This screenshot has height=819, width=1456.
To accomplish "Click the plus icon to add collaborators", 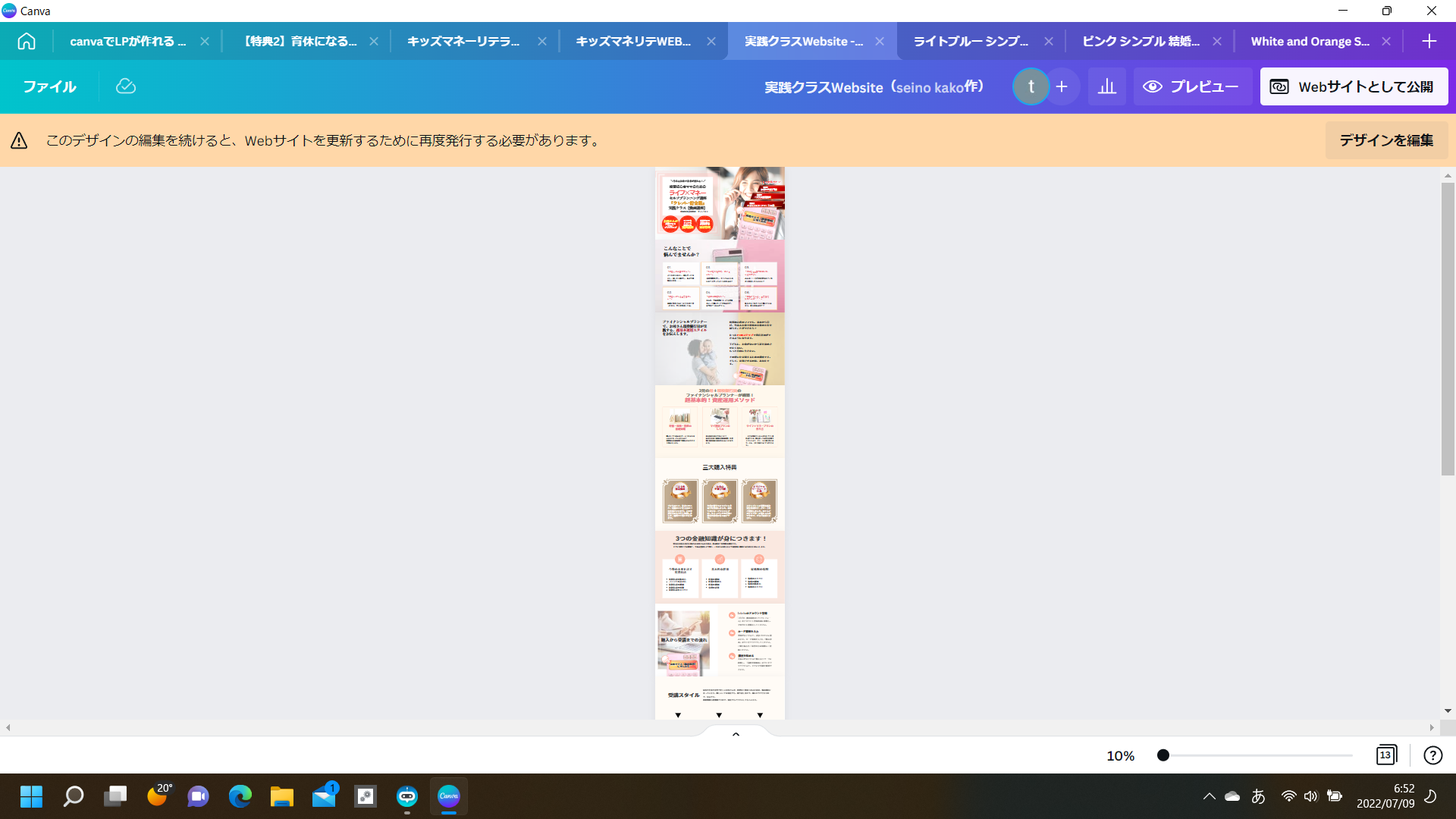I will tap(1062, 86).
